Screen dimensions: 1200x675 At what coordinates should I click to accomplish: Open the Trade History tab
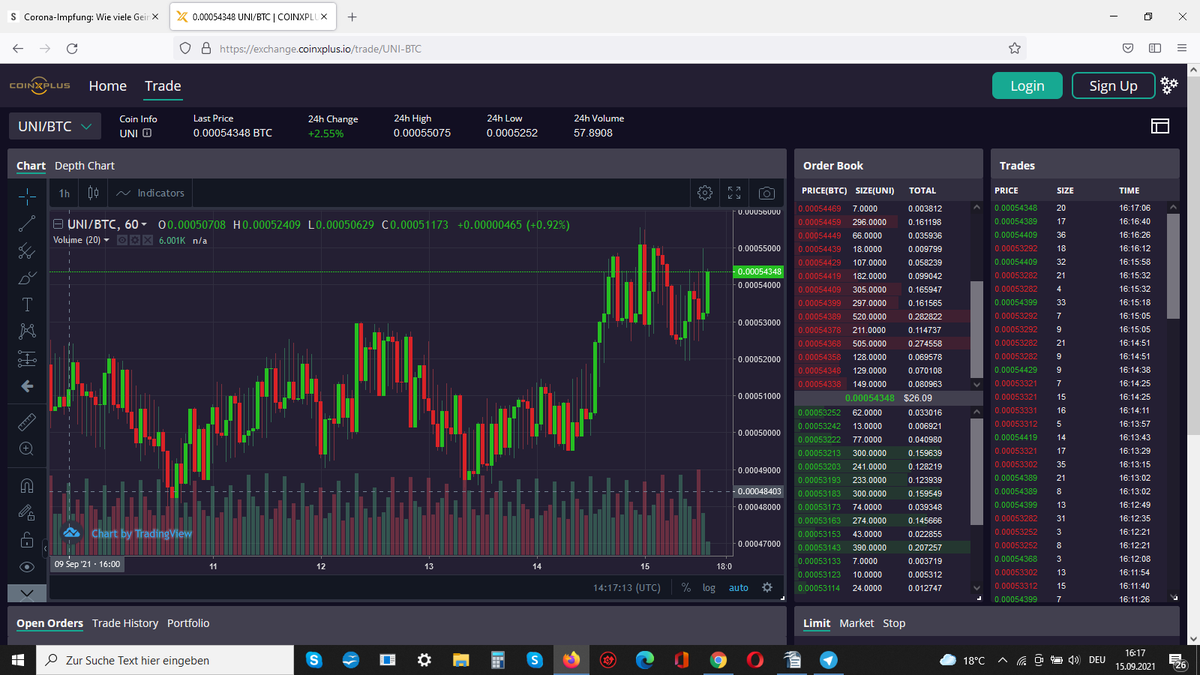point(125,623)
